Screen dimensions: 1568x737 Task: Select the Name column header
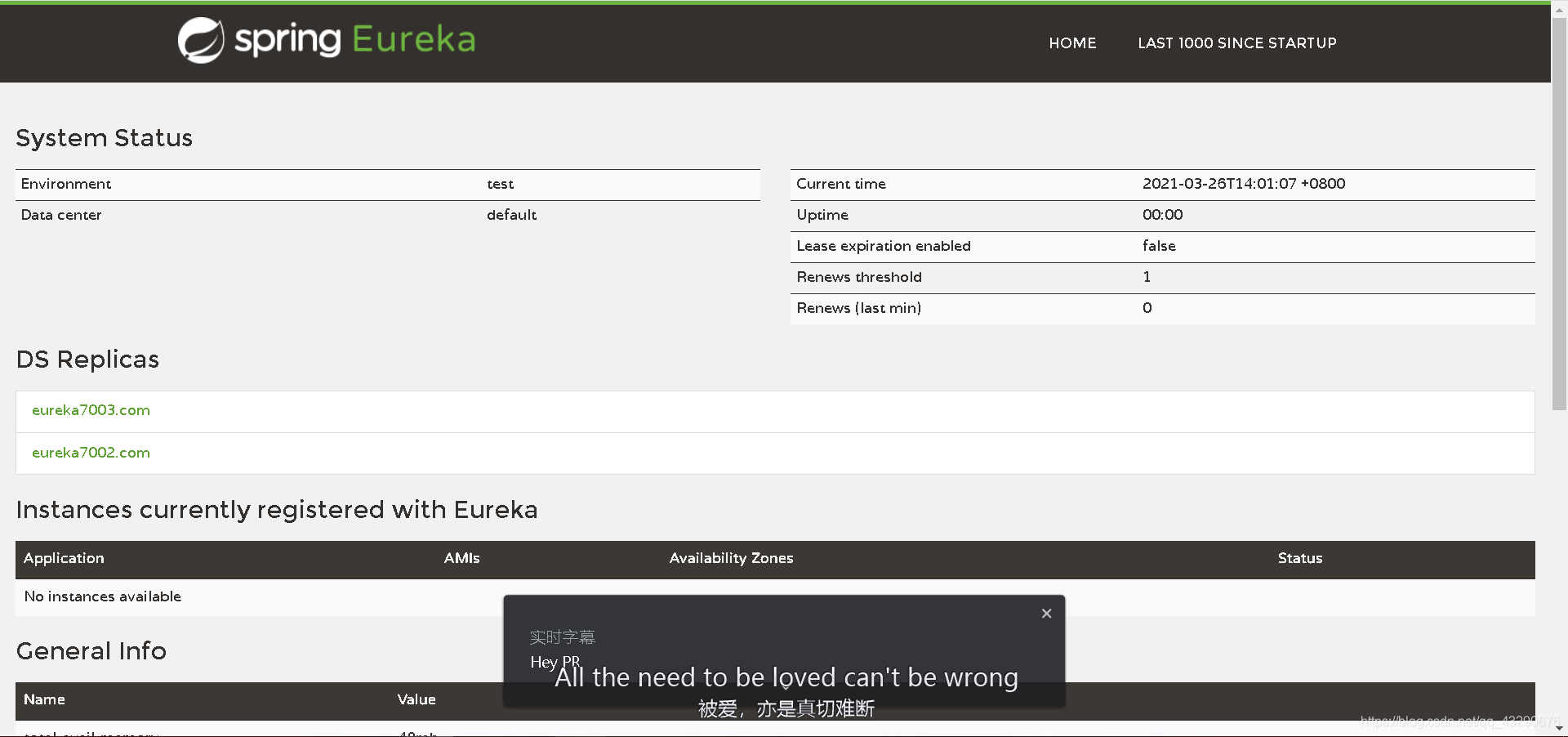tap(44, 699)
